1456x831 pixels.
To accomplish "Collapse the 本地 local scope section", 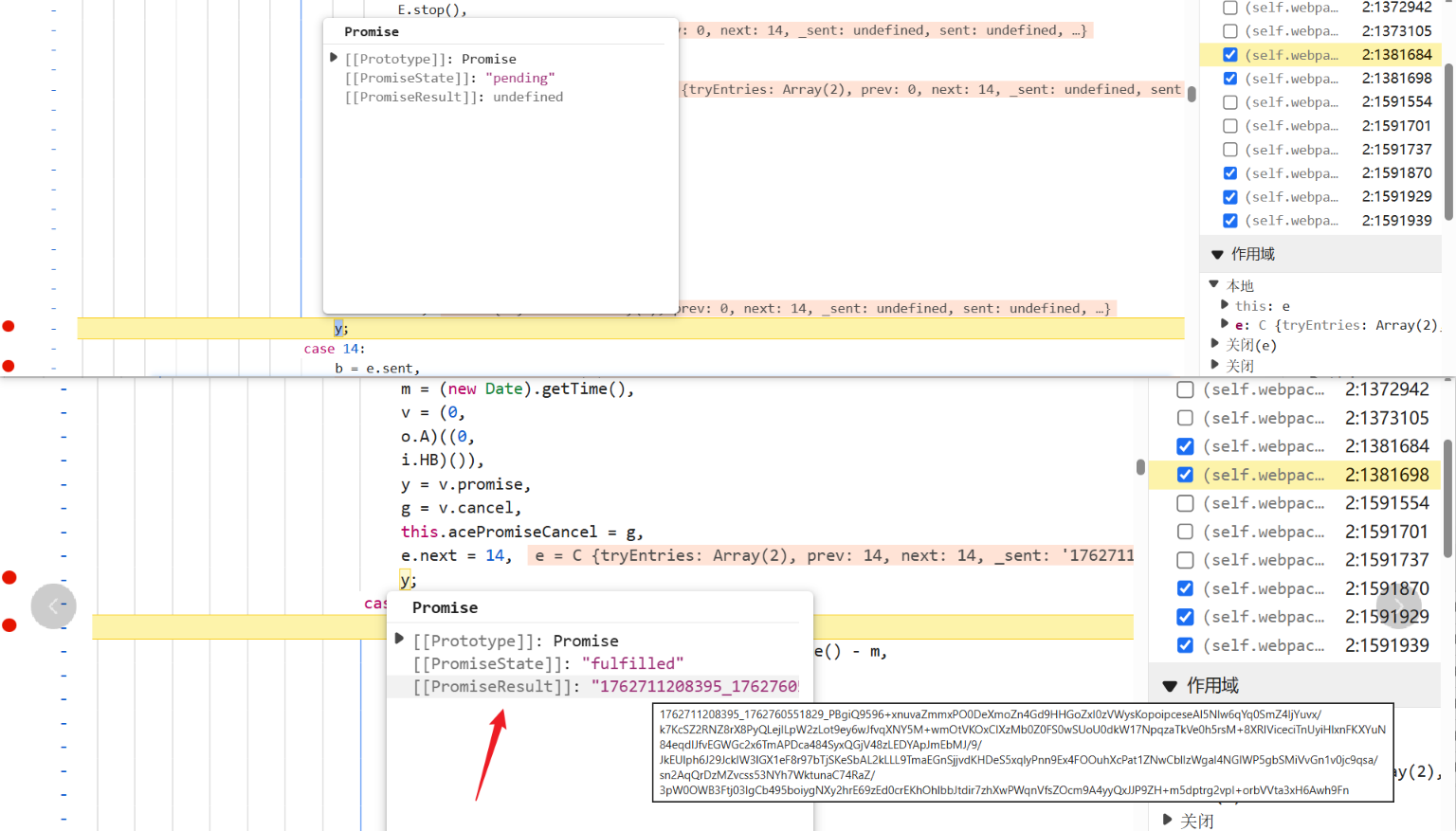I will tap(1214, 284).
